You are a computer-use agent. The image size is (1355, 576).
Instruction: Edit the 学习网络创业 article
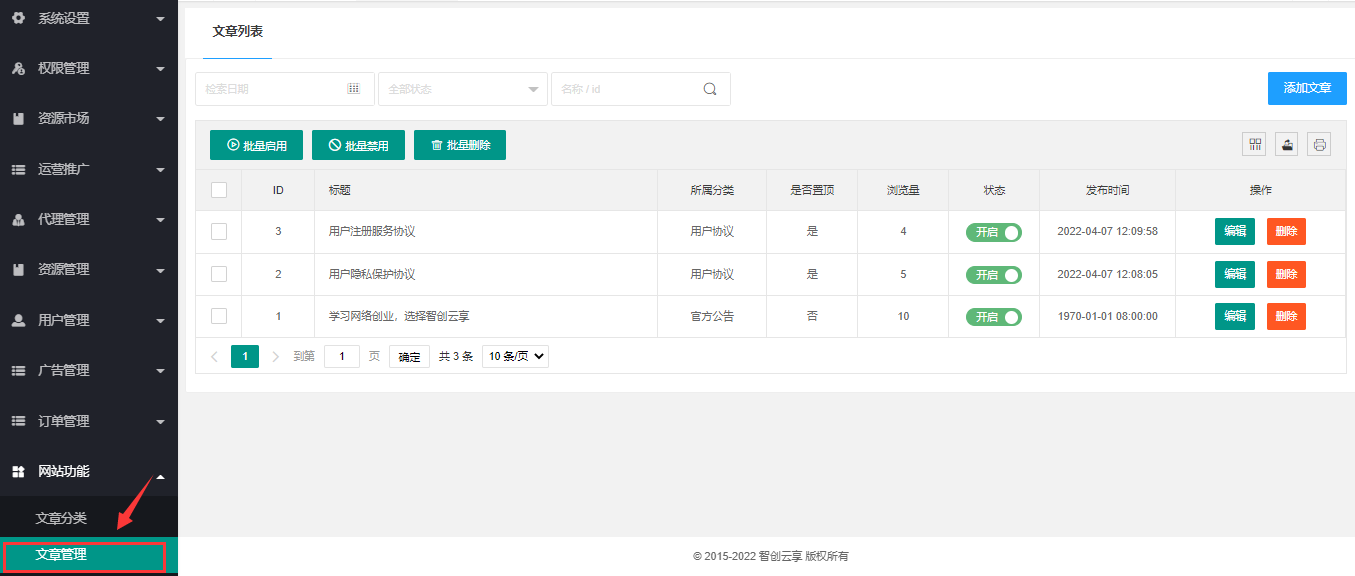click(x=1235, y=316)
